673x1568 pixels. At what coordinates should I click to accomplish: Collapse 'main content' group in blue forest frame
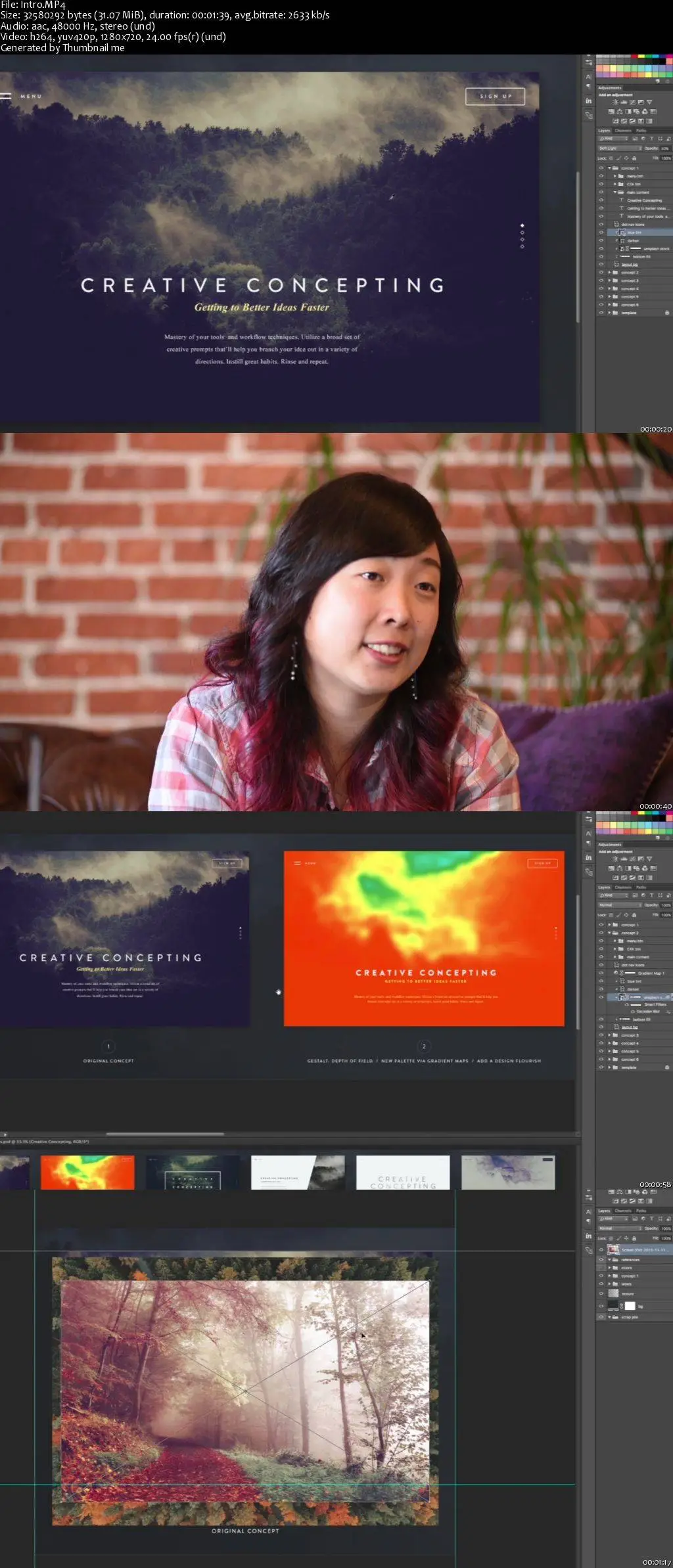coord(615,192)
